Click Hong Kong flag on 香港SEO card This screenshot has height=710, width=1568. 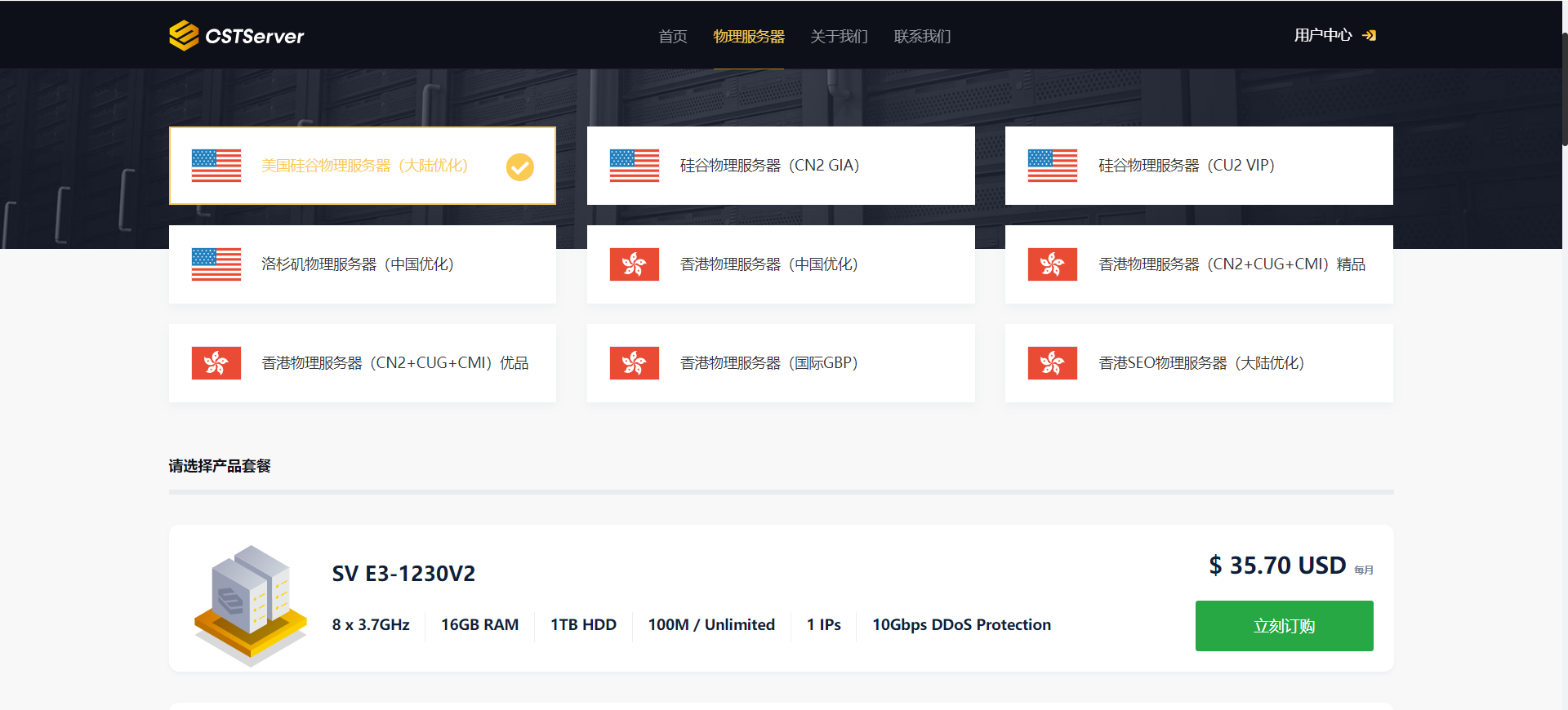(1053, 363)
